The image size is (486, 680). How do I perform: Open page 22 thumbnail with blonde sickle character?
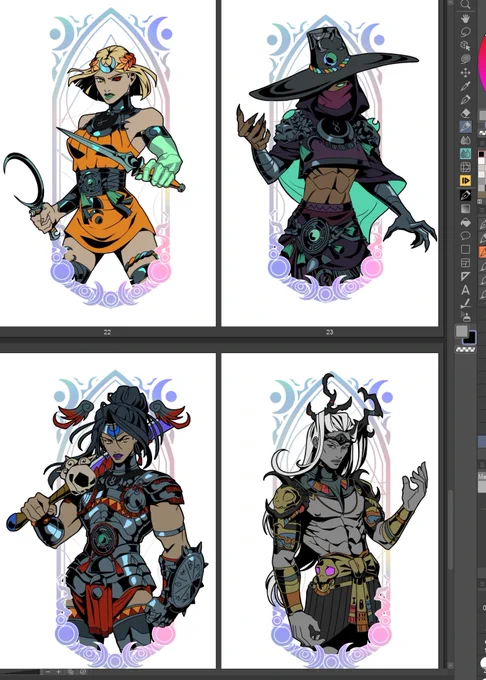pos(108,163)
